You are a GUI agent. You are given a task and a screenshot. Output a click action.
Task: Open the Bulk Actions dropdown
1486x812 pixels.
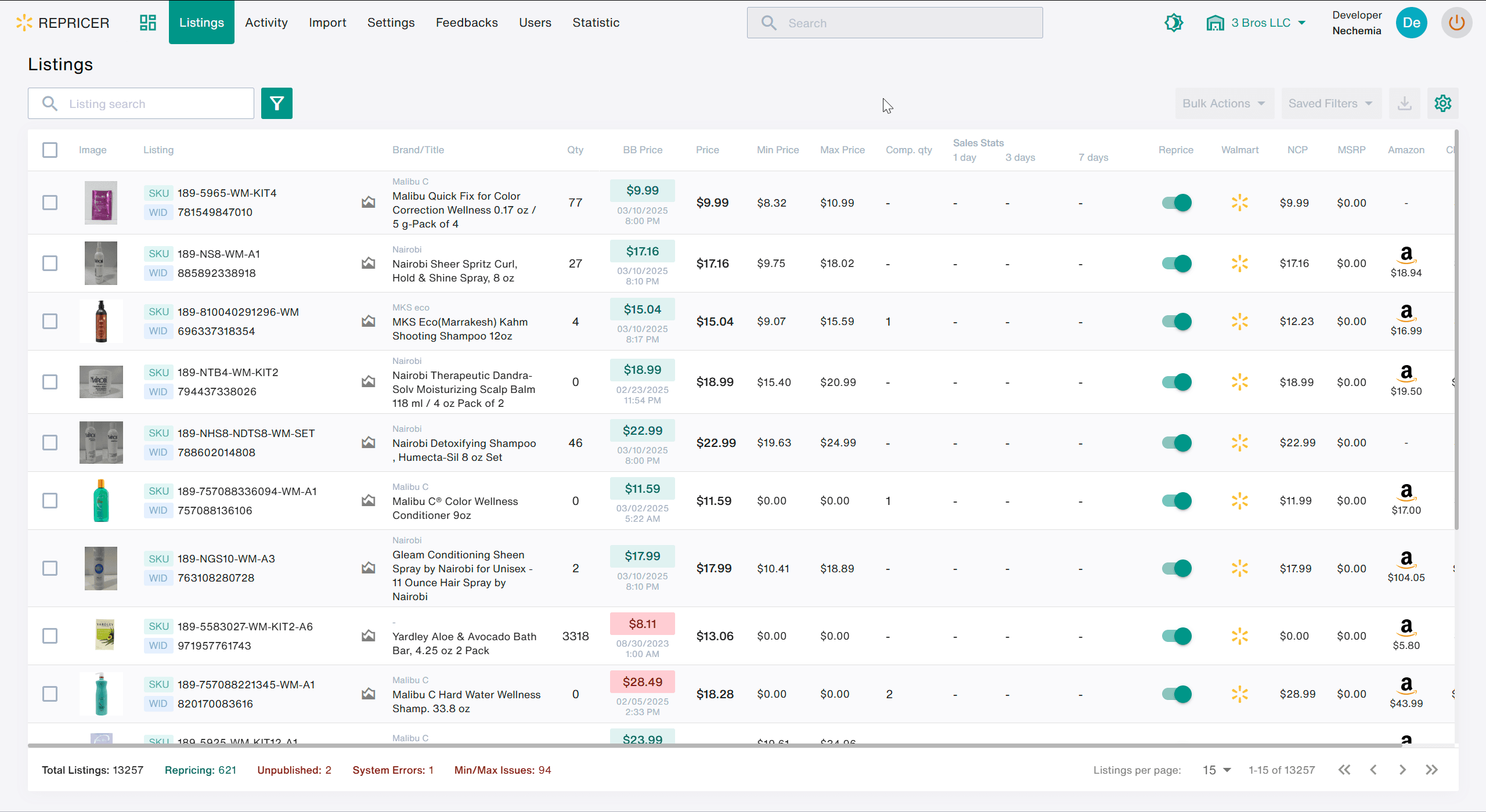[1225, 103]
